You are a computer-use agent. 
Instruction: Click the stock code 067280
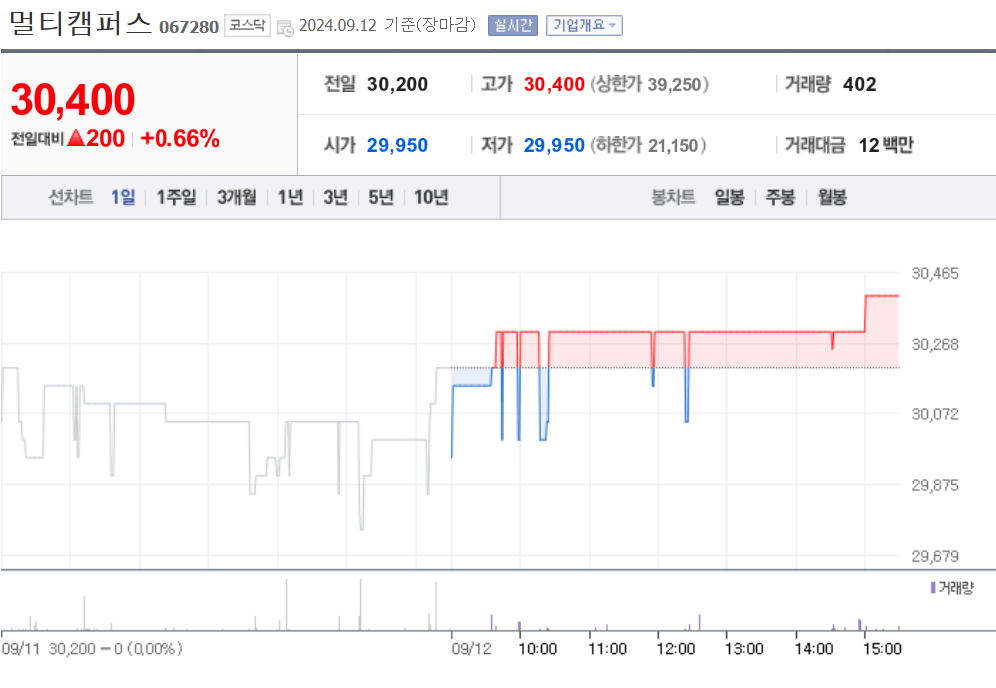point(189,27)
